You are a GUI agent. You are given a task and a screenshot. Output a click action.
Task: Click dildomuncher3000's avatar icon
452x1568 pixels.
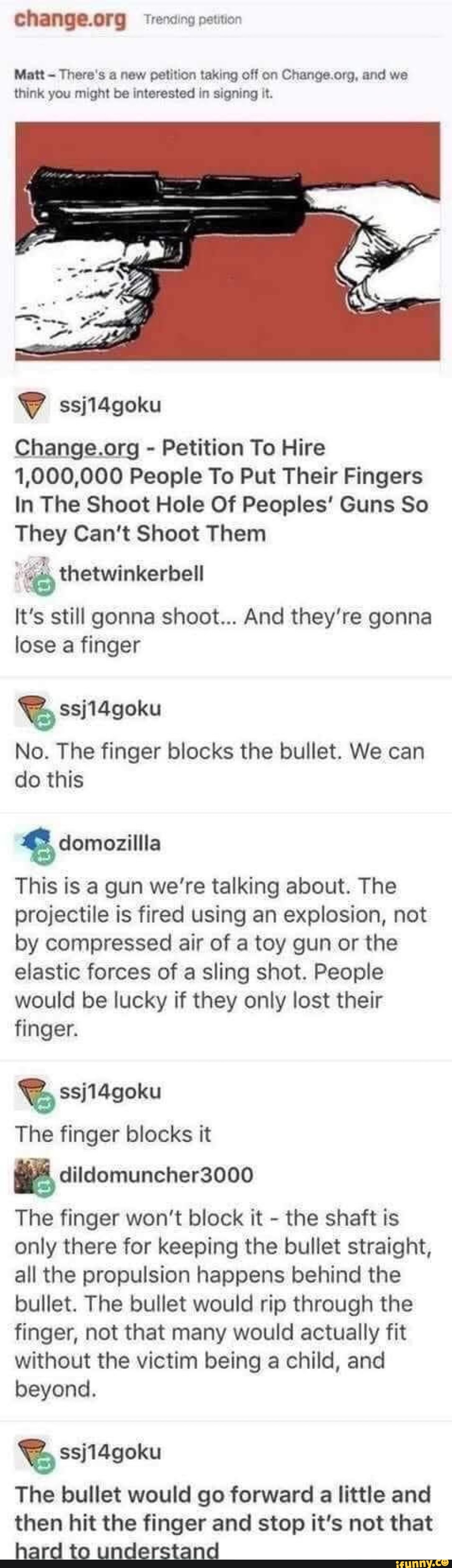pos(35,1176)
